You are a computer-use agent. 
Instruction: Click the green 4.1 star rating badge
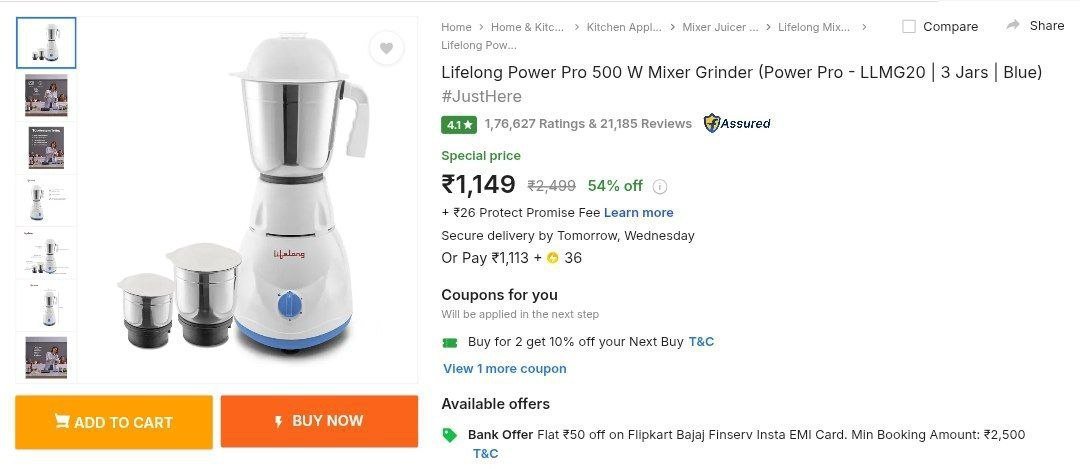point(459,125)
